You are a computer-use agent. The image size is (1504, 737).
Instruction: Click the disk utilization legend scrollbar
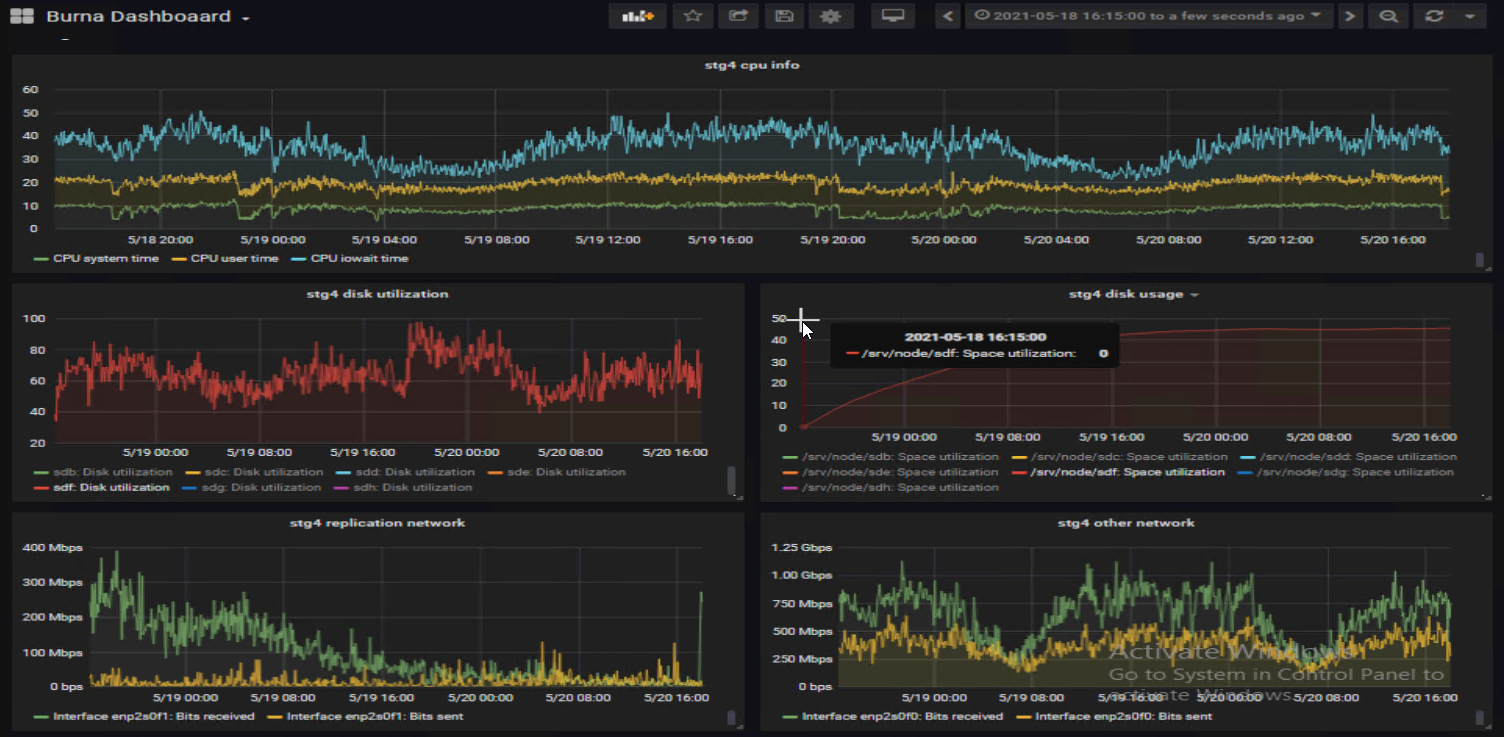731,479
